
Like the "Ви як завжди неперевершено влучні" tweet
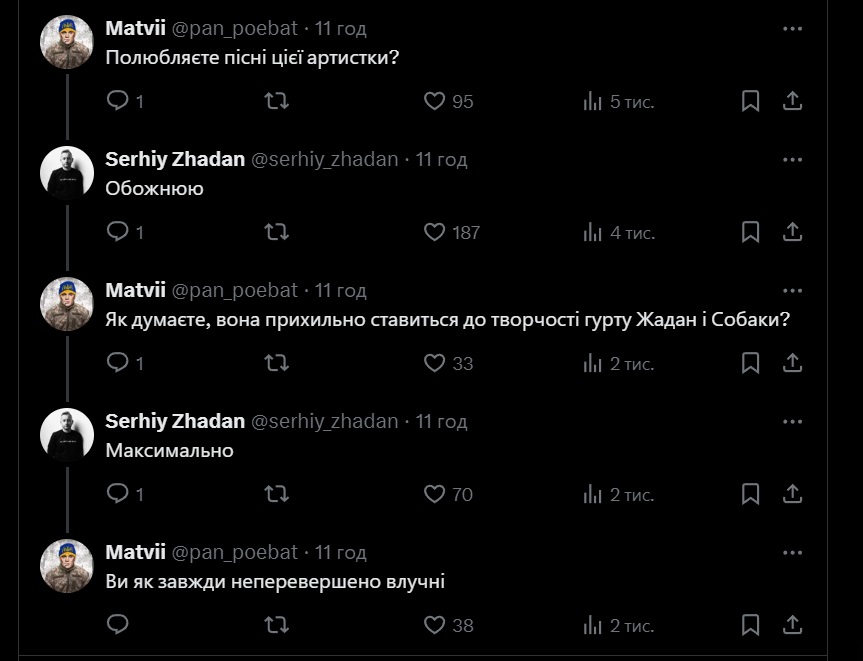pos(435,625)
